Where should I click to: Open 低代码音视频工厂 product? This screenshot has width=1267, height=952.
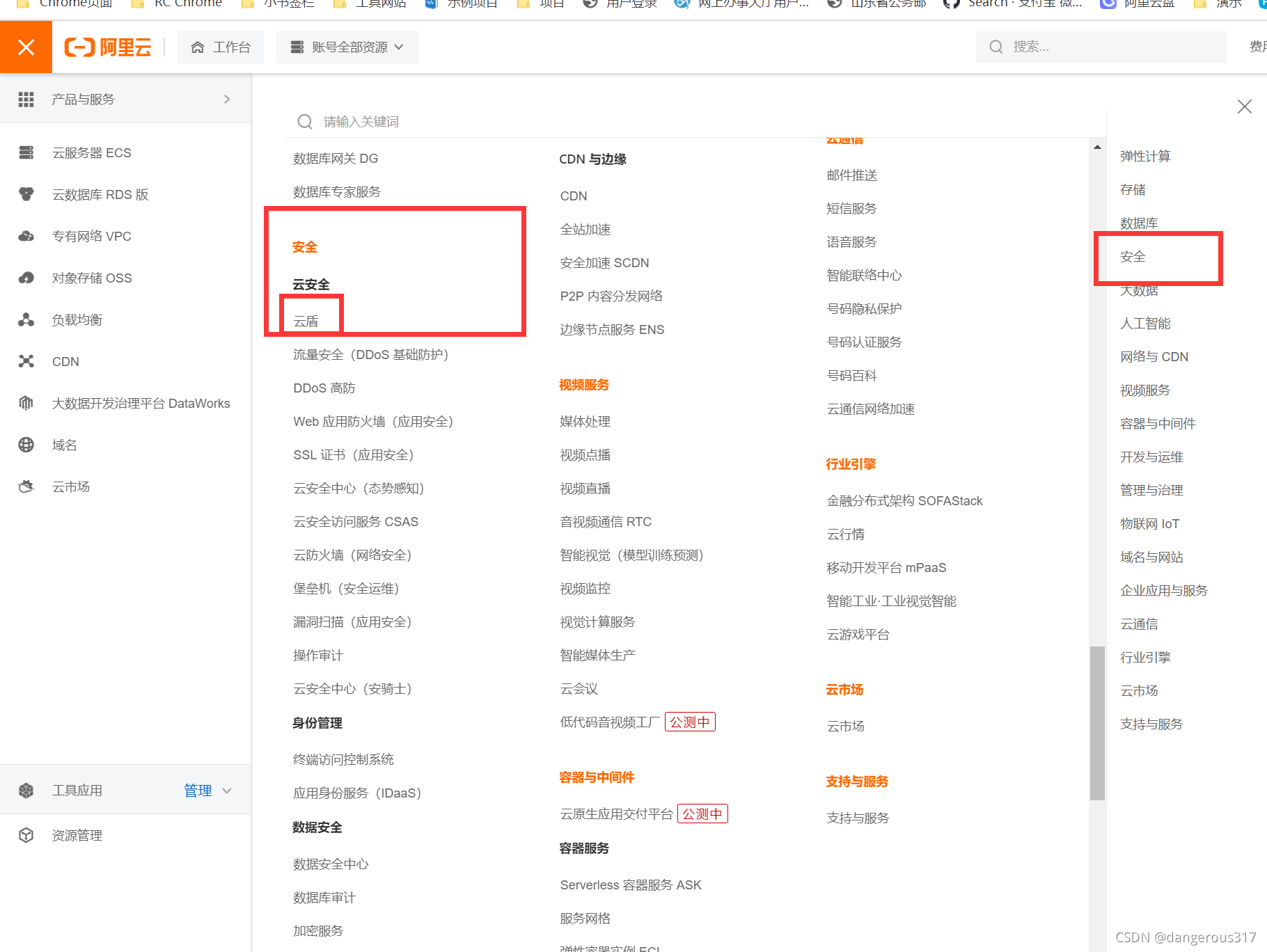coord(610,722)
